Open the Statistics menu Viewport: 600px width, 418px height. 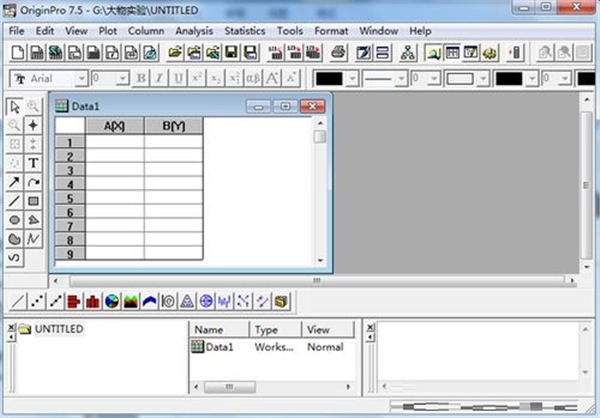(245, 31)
